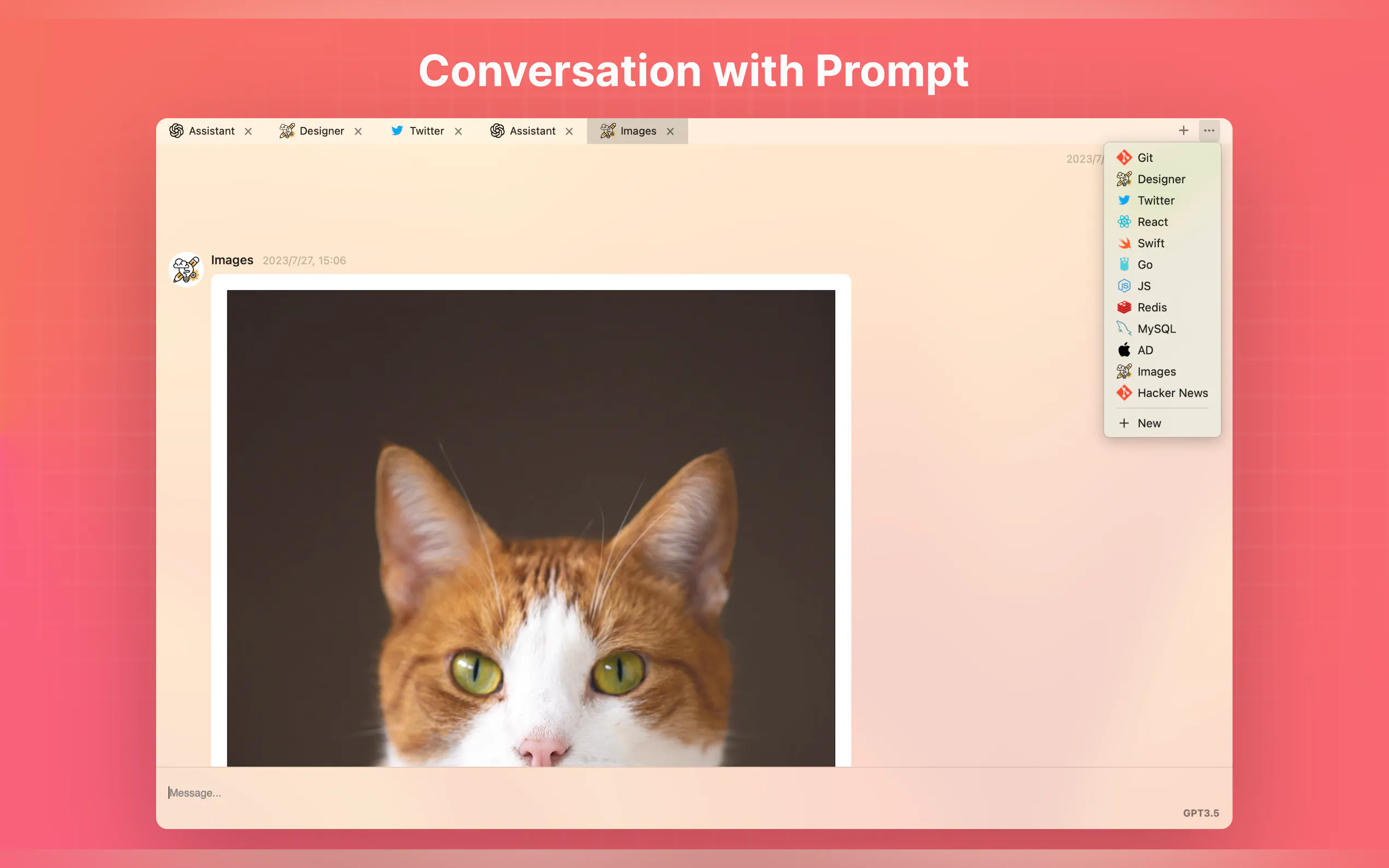Open the Hacker News prompt
The height and width of the screenshot is (868, 1389).
pos(1162,393)
